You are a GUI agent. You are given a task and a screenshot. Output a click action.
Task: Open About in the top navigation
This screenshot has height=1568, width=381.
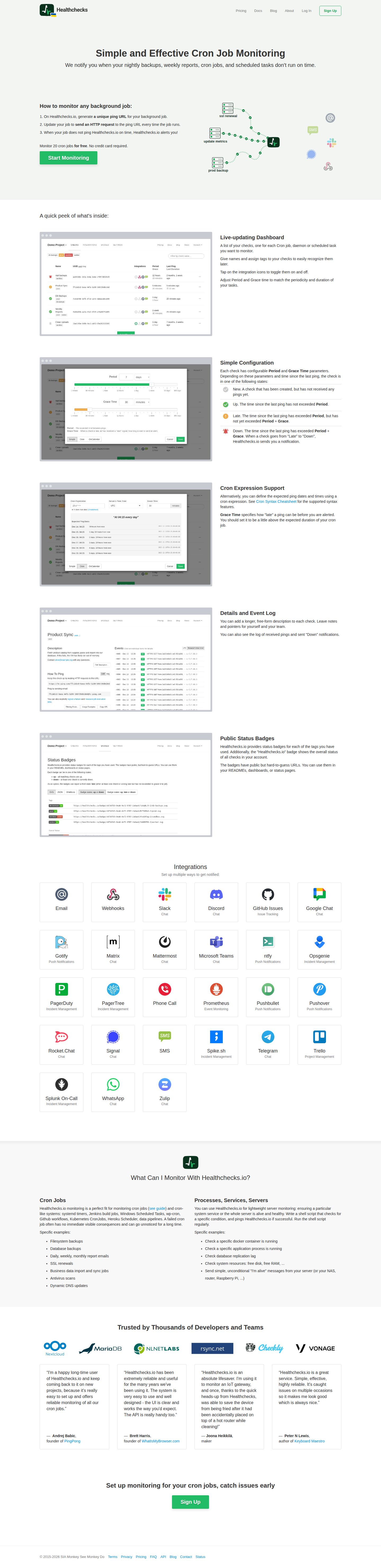tap(289, 10)
